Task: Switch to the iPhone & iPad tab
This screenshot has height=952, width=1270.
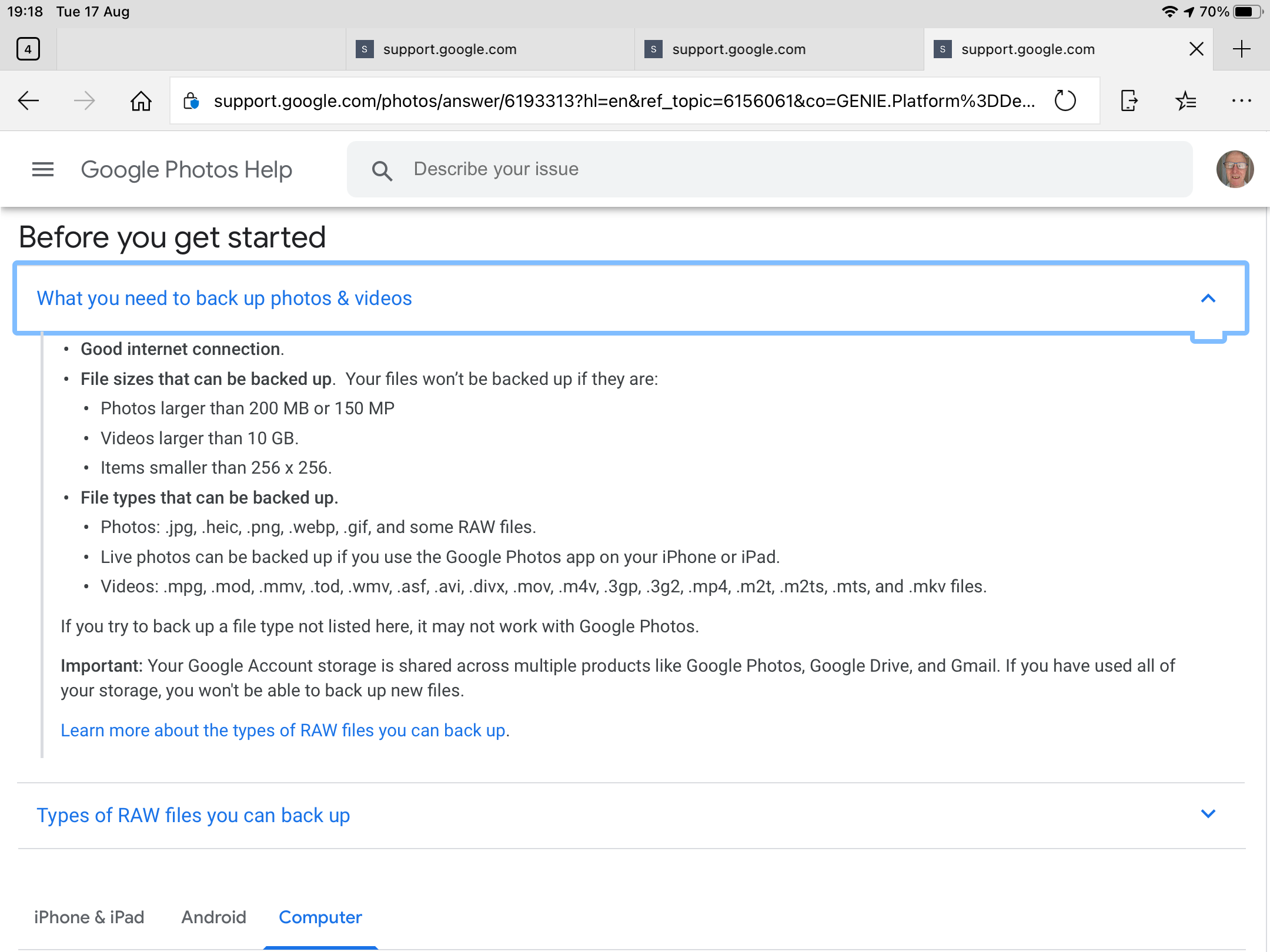Action: (x=89, y=917)
